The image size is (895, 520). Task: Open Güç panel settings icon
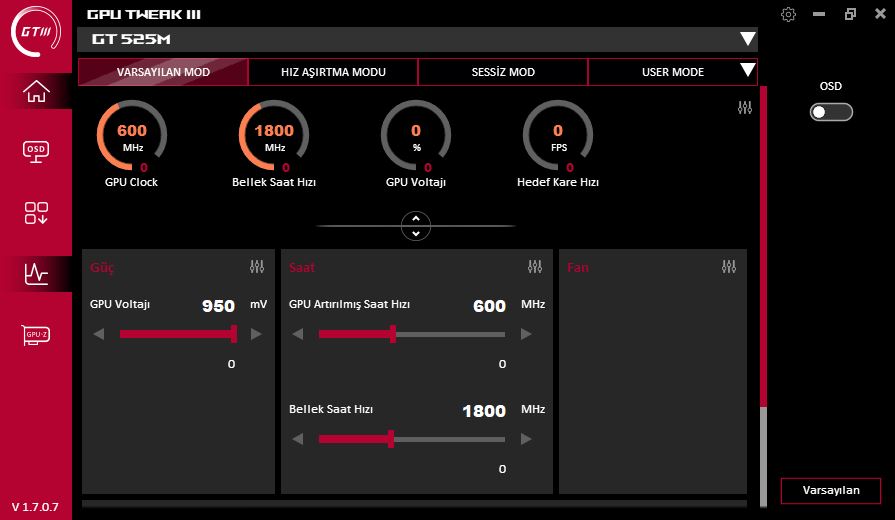257,267
